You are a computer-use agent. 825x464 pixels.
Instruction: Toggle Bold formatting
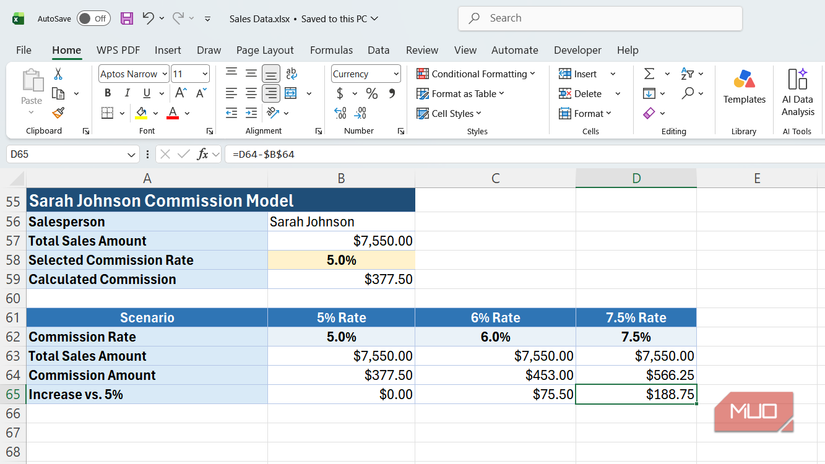107,93
